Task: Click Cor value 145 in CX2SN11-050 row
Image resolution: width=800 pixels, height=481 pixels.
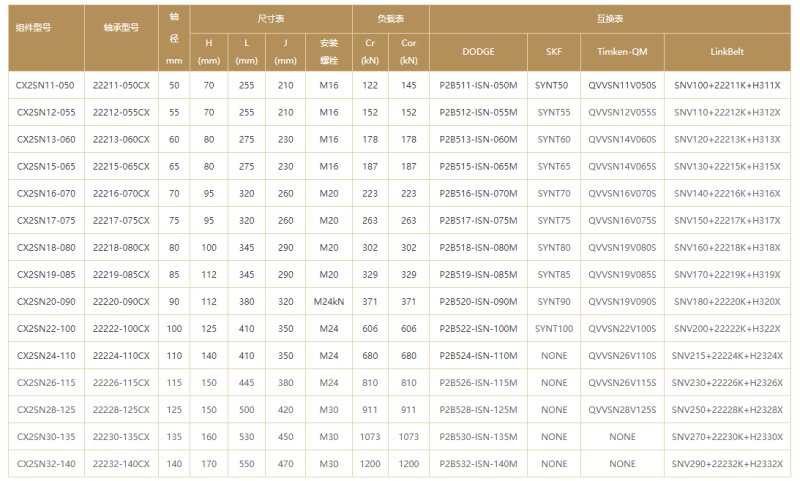Action: pos(409,85)
